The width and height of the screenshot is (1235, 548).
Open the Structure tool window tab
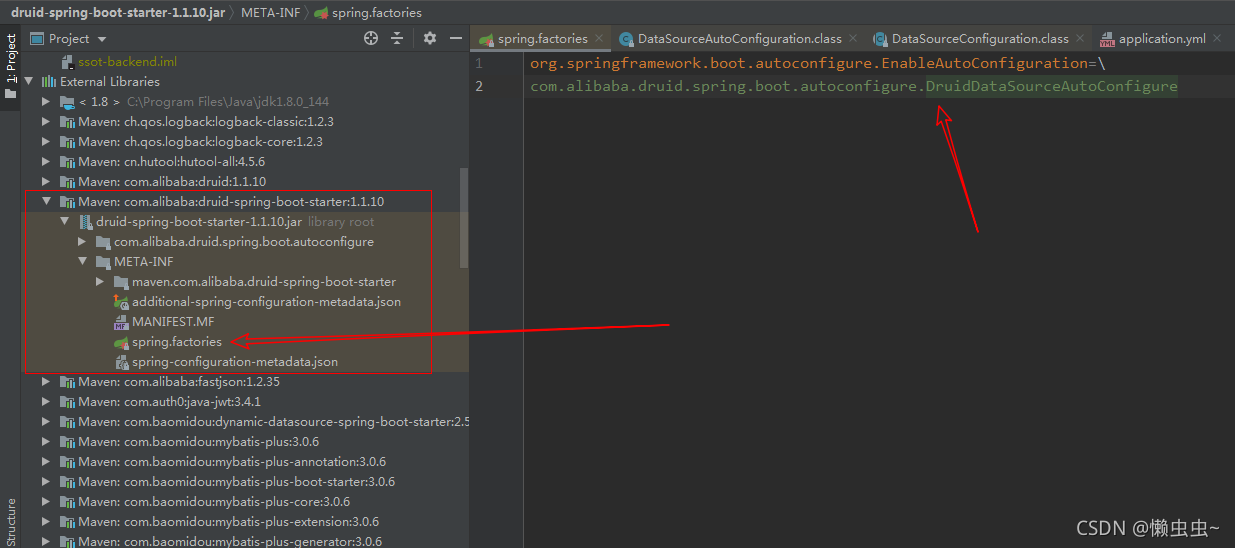[x=10, y=521]
